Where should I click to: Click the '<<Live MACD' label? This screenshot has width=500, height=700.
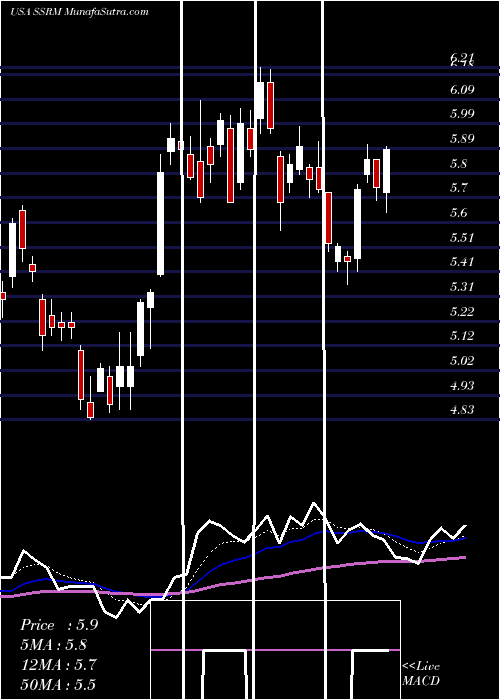point(421,673)
